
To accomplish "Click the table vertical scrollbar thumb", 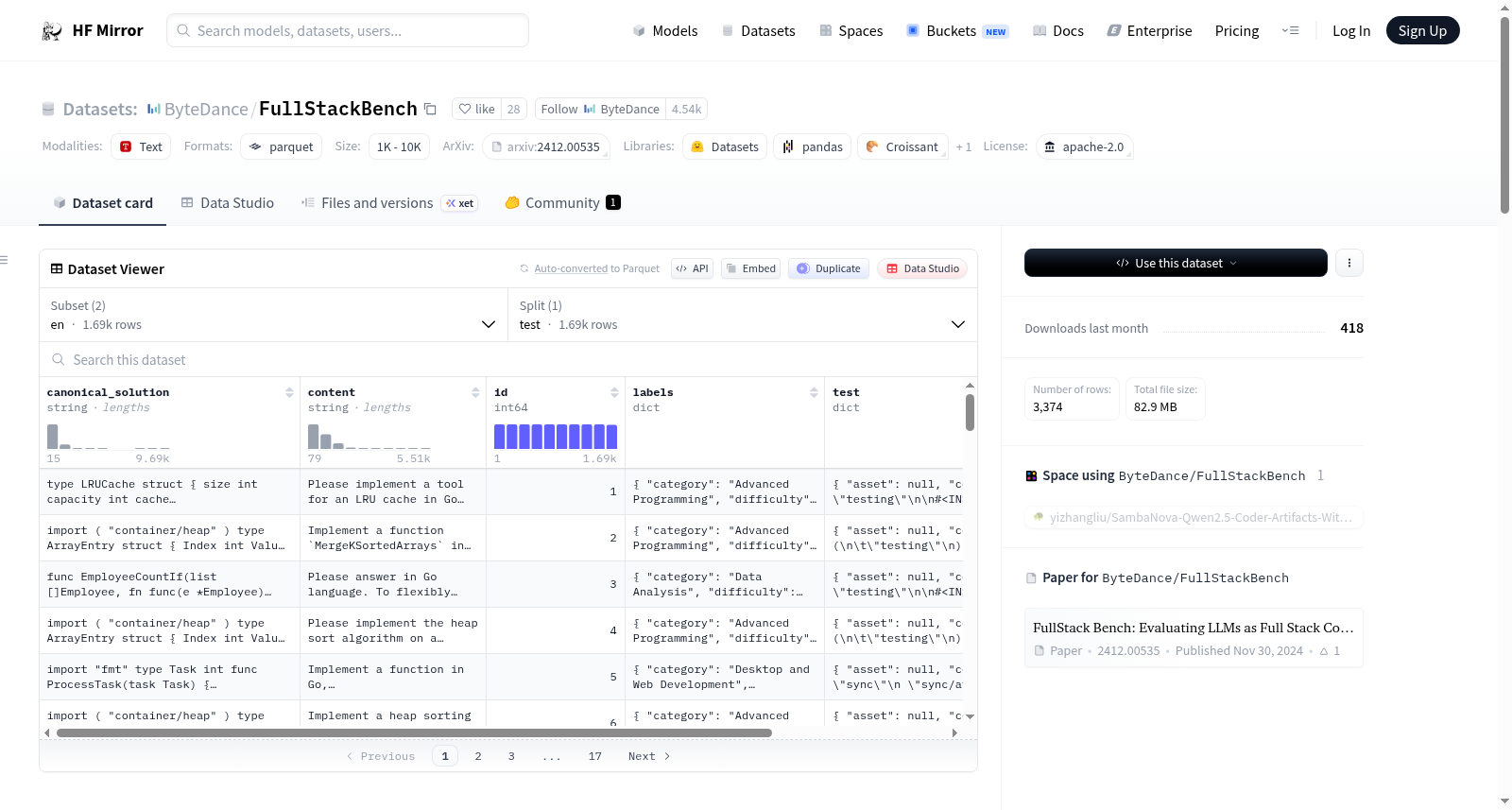I will click(x=970, y=412).
